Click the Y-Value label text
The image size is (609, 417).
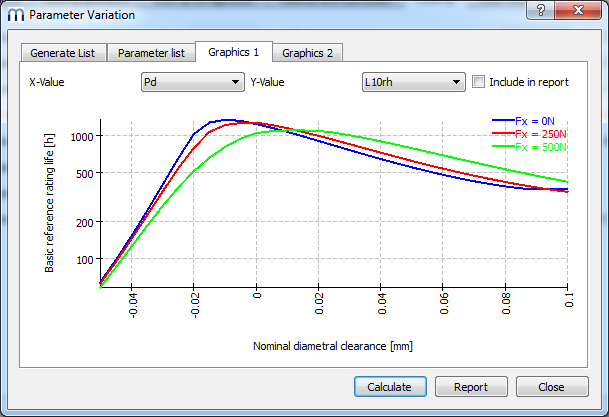click(267, 82)
